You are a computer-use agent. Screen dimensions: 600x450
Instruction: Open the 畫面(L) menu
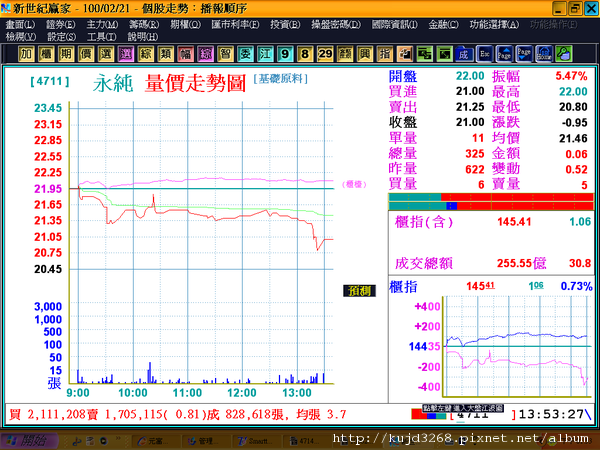point(20,25)
